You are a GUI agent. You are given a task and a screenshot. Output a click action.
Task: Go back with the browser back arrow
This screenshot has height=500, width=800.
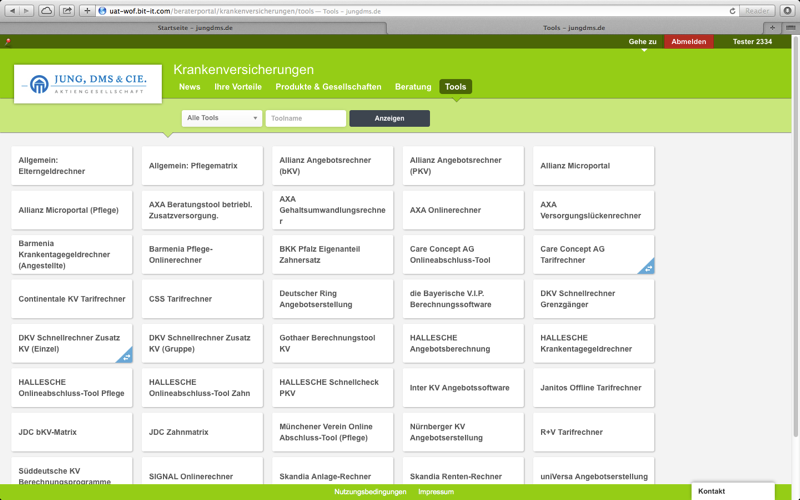coord(12,11)
